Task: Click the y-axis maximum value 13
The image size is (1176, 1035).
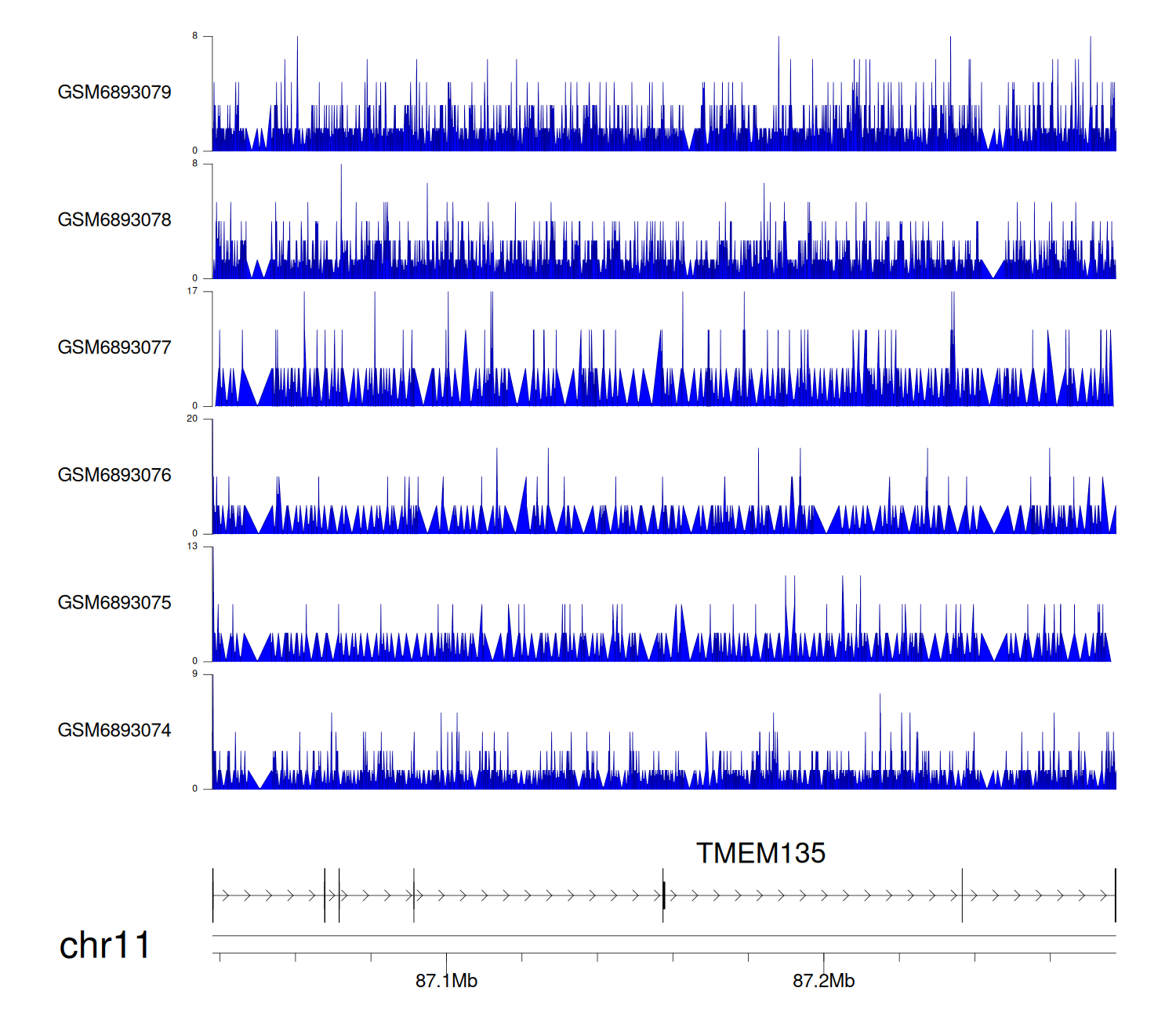Action: pos(192,547)
